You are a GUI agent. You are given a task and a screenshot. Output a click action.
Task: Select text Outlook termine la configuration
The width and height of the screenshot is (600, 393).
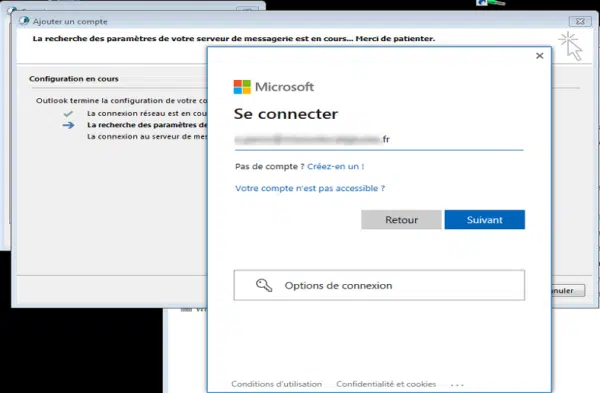[x=99, y=101]
